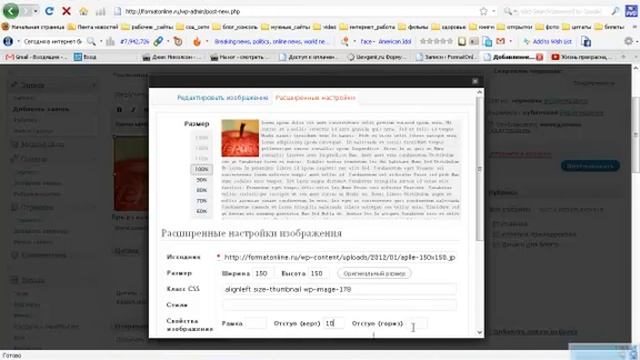640x360 pixels.
Task: Stop loading with the red X icon
Action: coord(66,11)
